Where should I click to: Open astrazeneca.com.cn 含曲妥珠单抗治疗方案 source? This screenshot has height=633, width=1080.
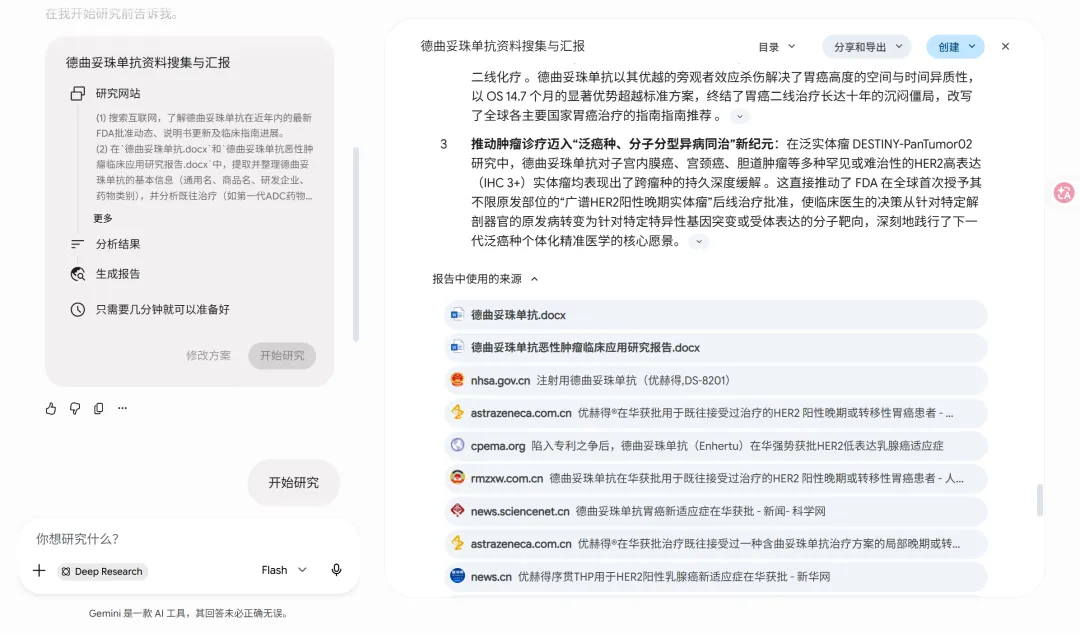[x=716, y=543]
